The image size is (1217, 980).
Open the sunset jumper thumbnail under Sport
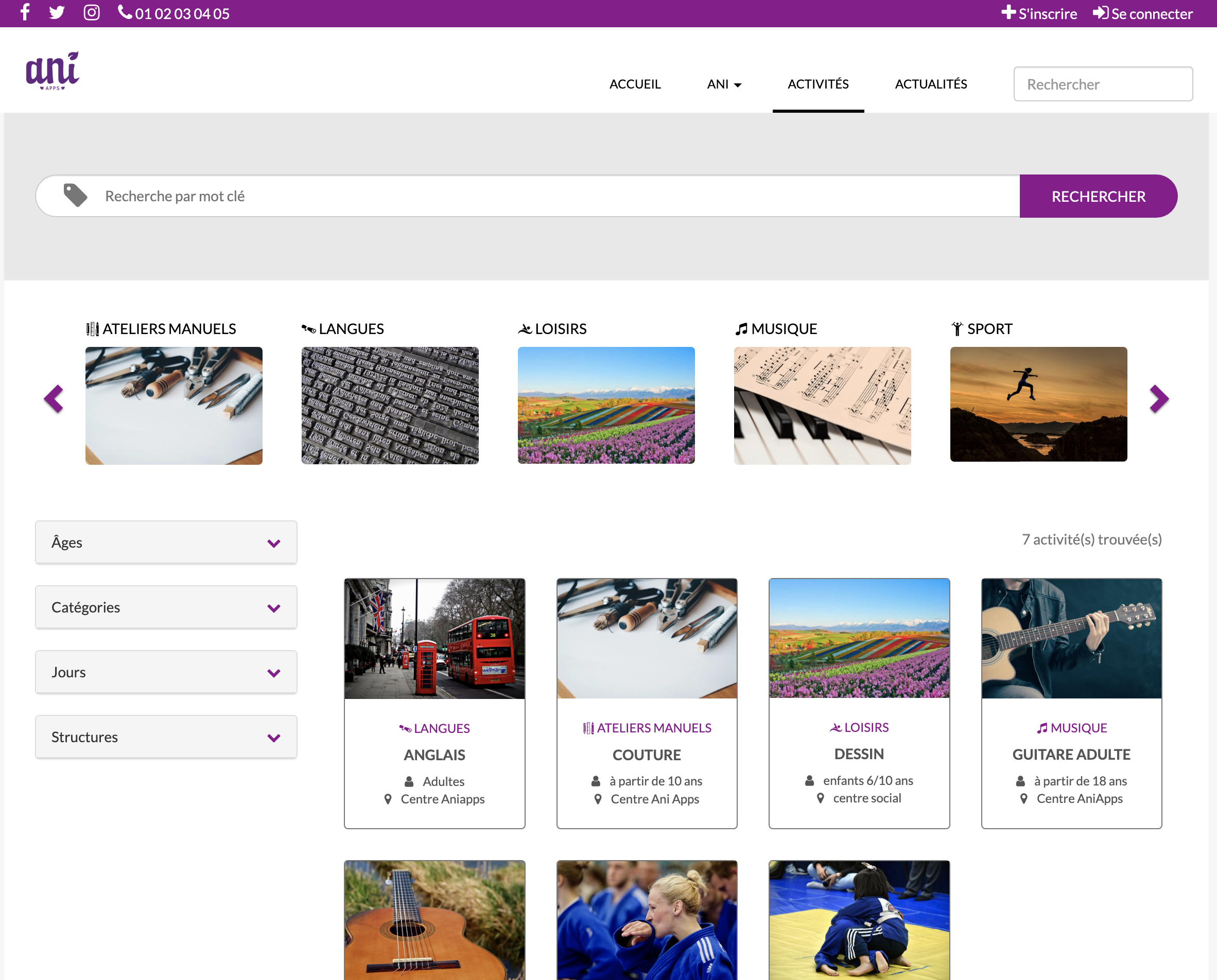point(1039,404)
